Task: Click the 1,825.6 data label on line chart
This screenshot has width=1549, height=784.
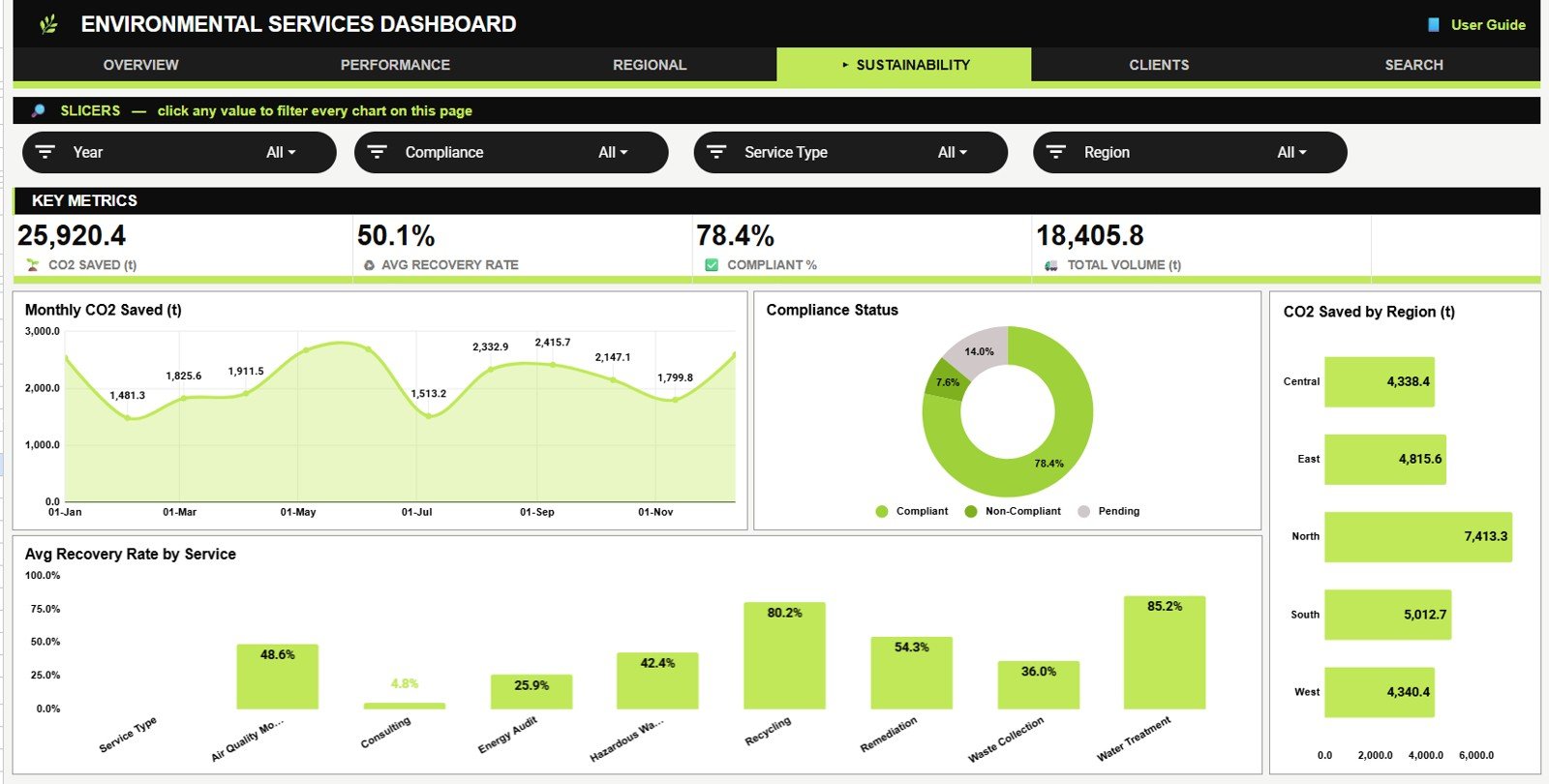Action: pos(184,377)
